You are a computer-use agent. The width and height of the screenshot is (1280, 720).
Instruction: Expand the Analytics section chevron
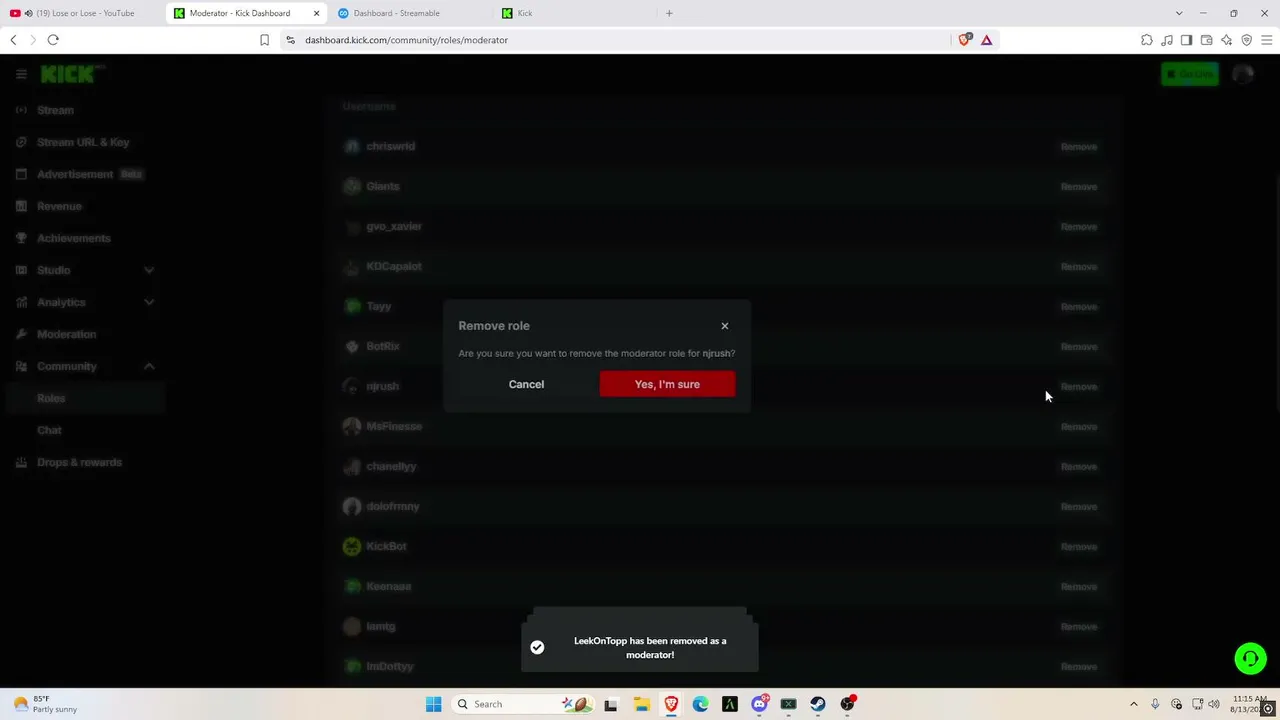pos(149,302)
